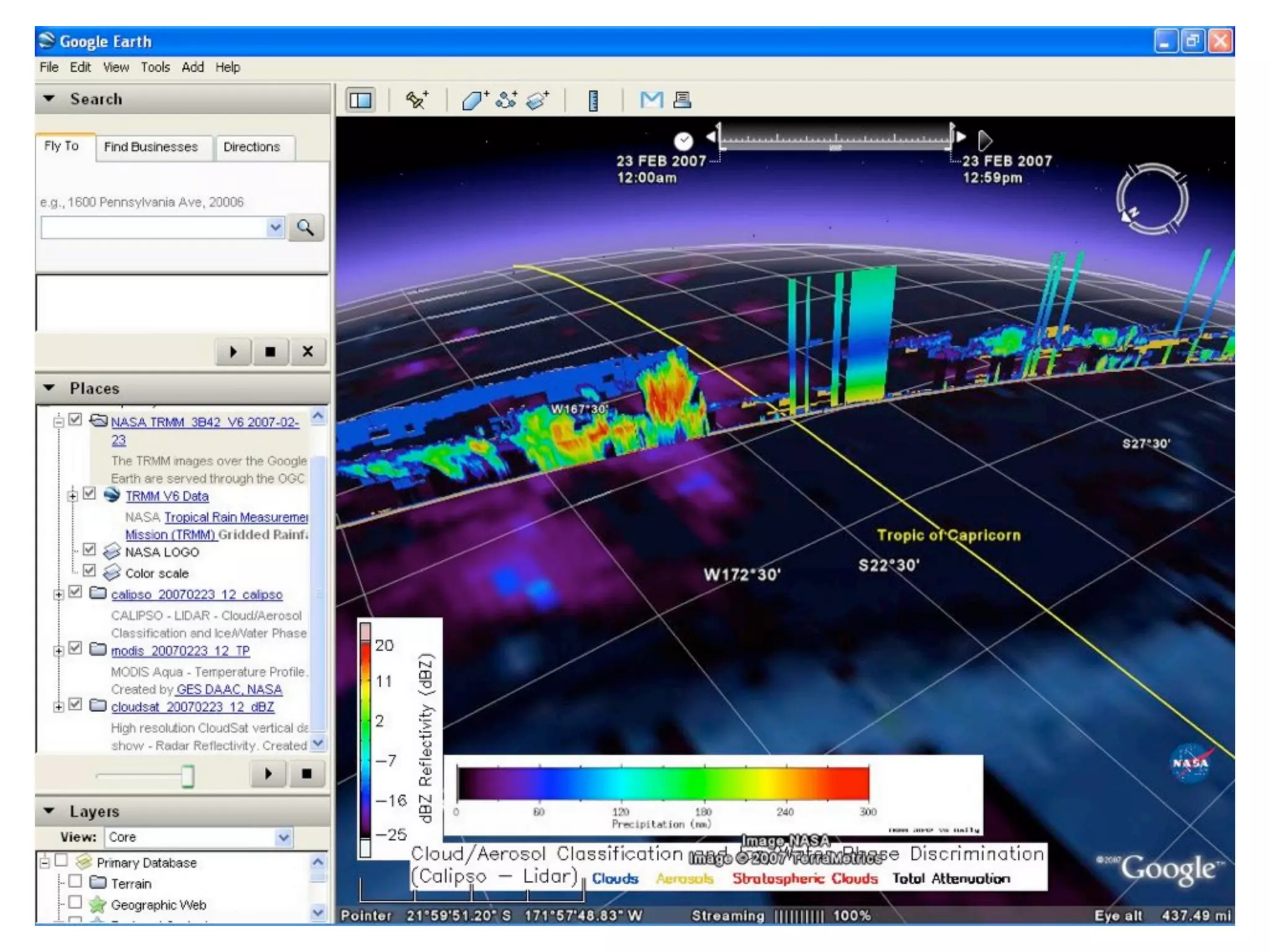The height and width of the screenshot is (952, 1270).
Task: Open the Layers View Core dropdown
Action: 283,837
